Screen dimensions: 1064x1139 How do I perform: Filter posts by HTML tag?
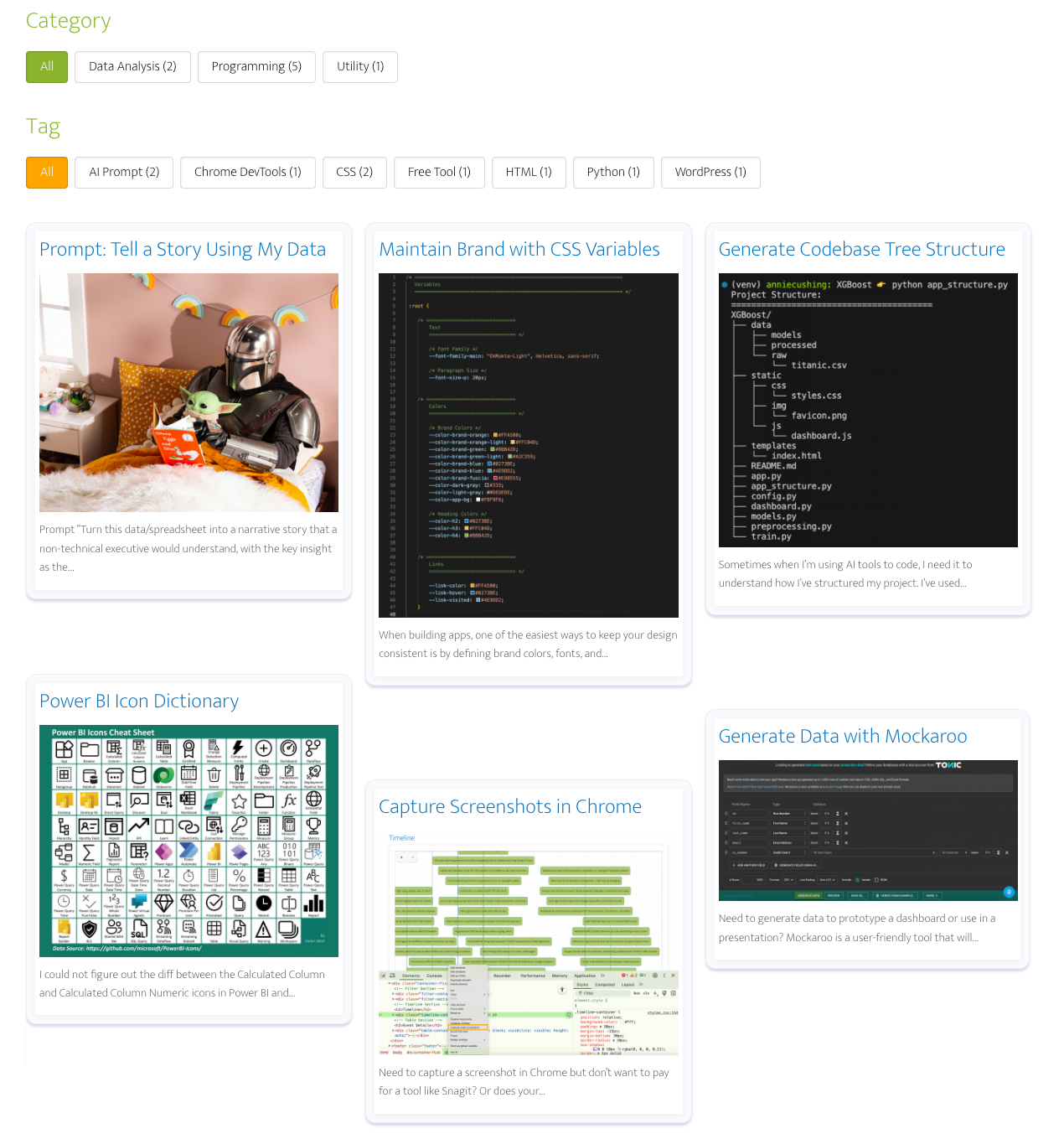click(x=529, y=173)
